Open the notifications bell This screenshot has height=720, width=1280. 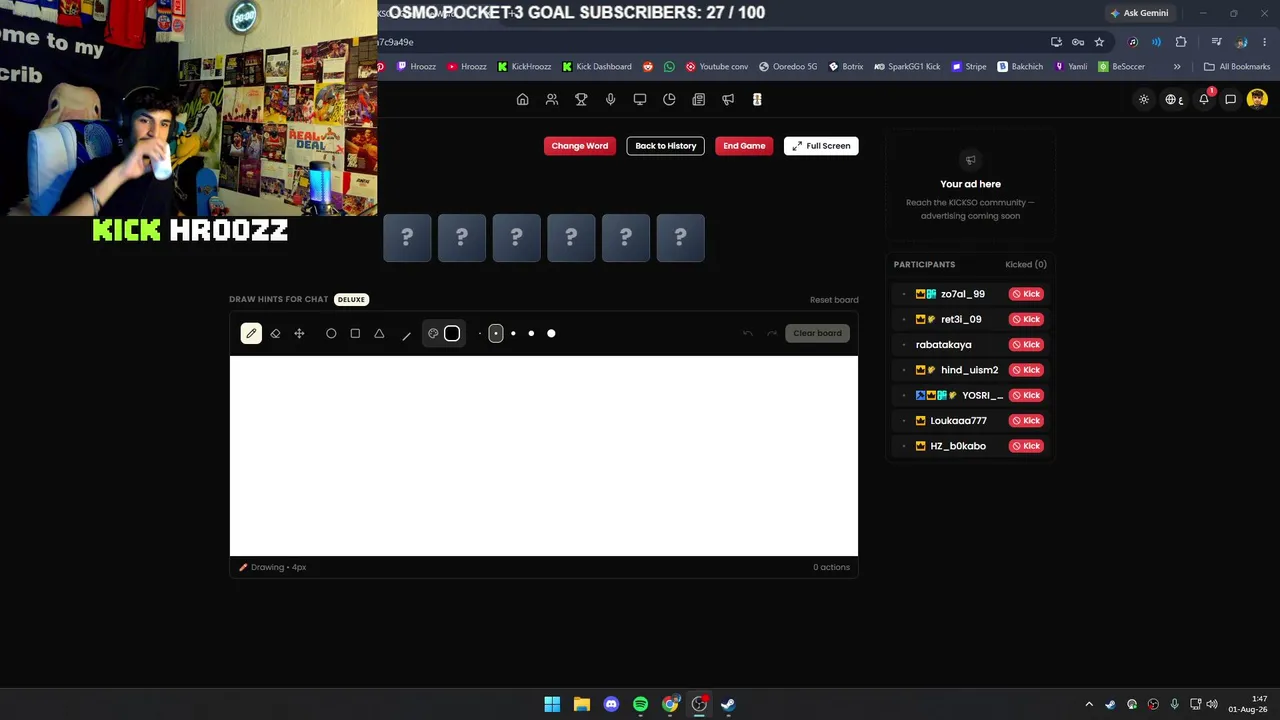pyautogui.click(x=1204, y=99)
